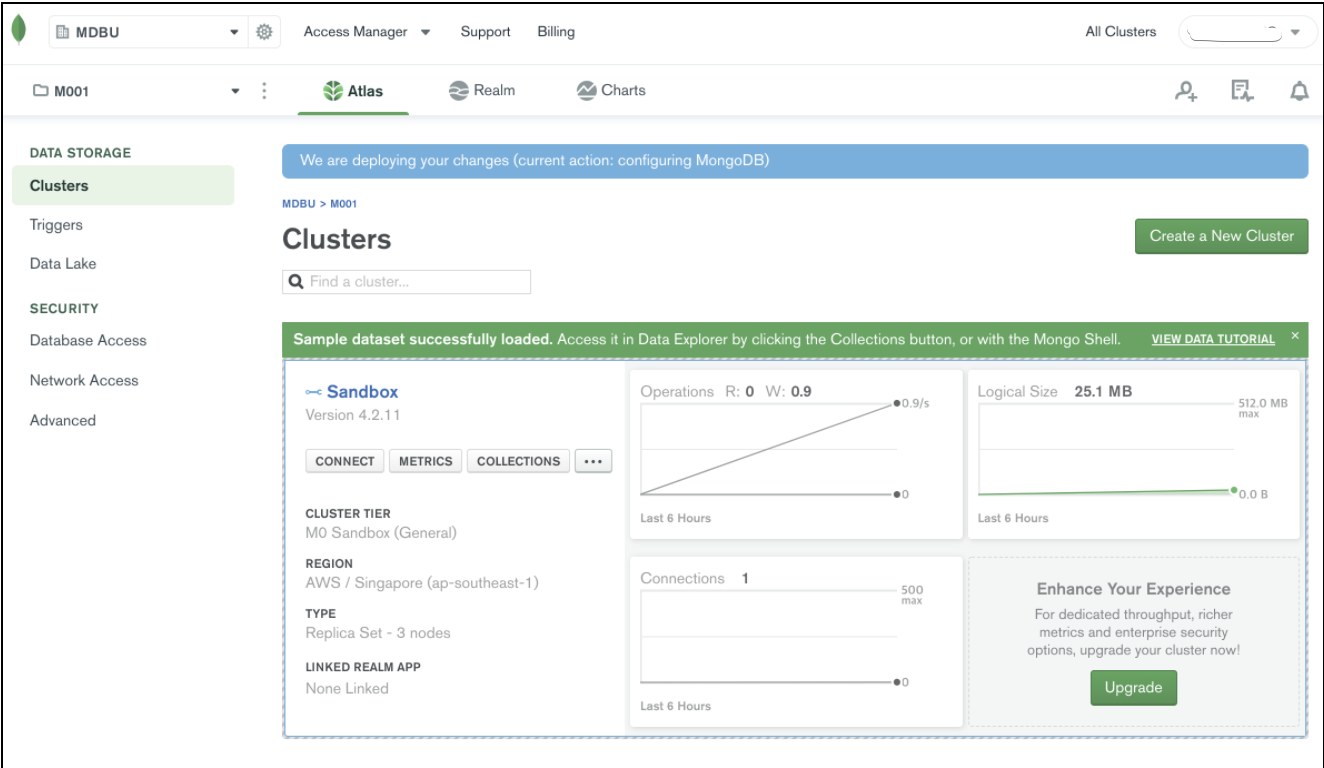Click the MongoDB leaf logo

coord(19,31)
